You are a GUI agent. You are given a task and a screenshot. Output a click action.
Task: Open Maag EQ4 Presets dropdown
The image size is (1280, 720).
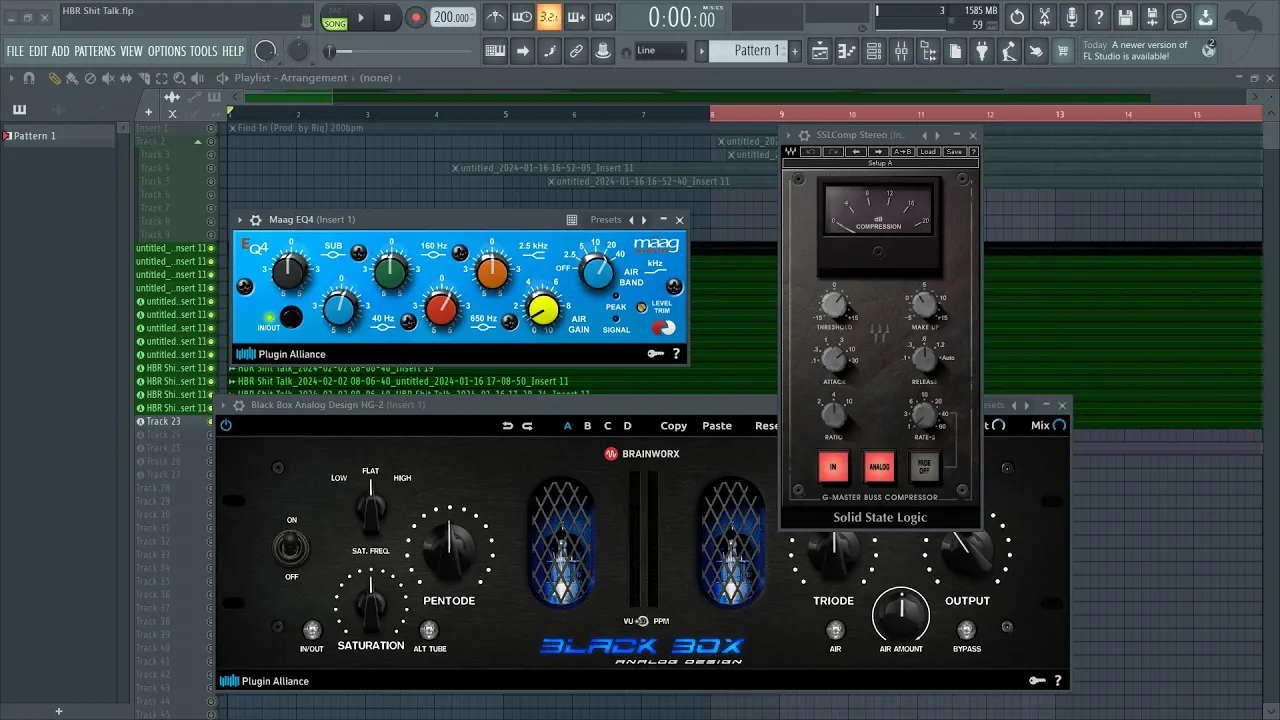(x=606, y=220)
